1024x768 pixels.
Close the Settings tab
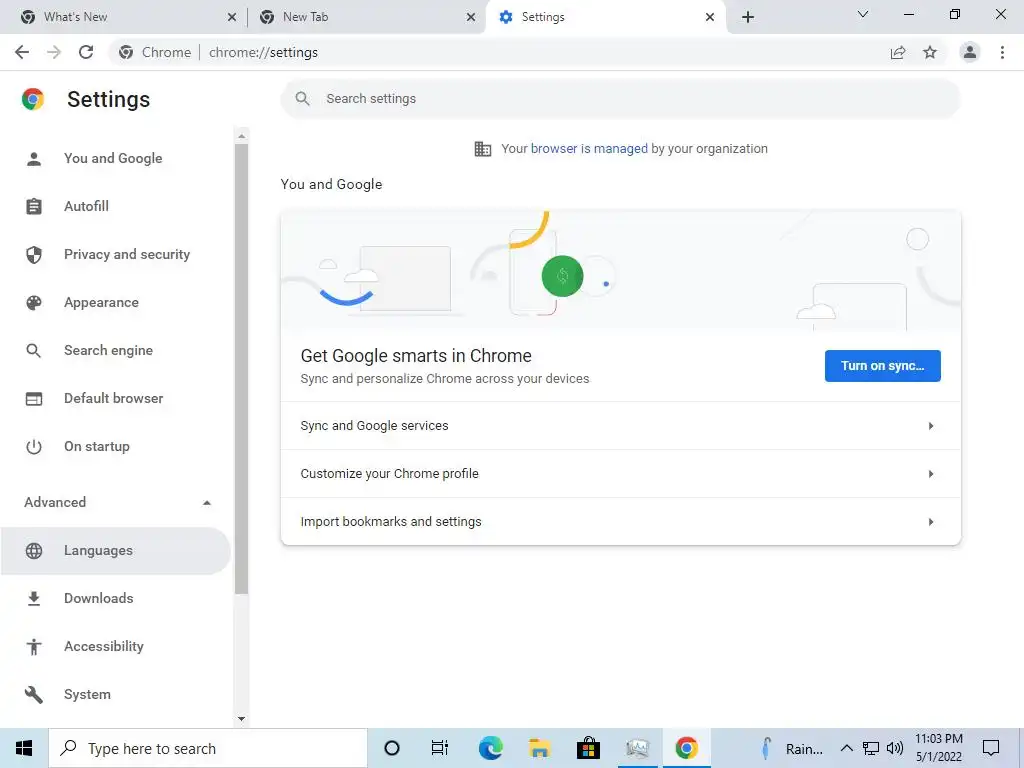point(710,18)
